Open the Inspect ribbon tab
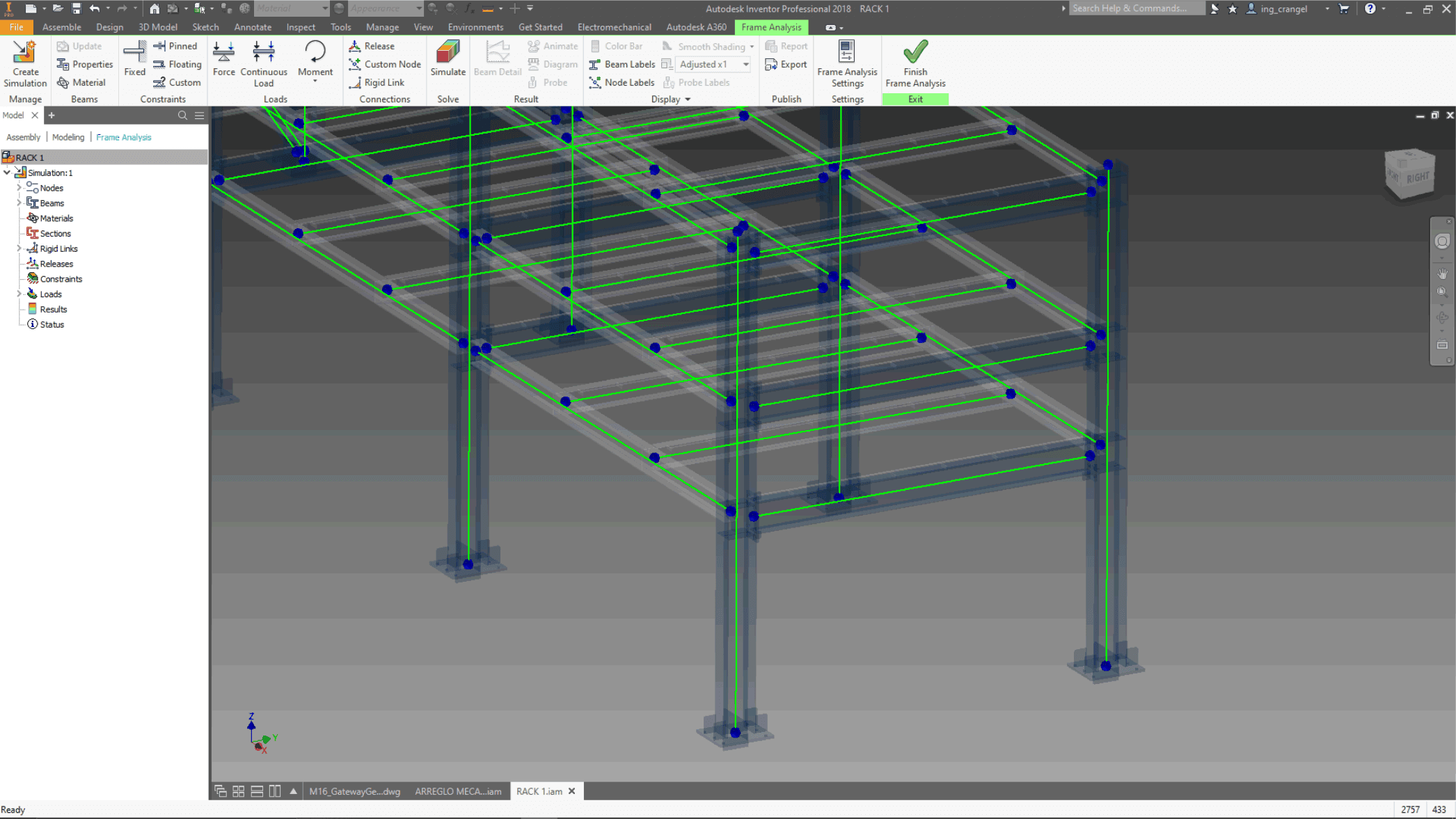This screenshot has height=819, width=1456. (301, 27)
